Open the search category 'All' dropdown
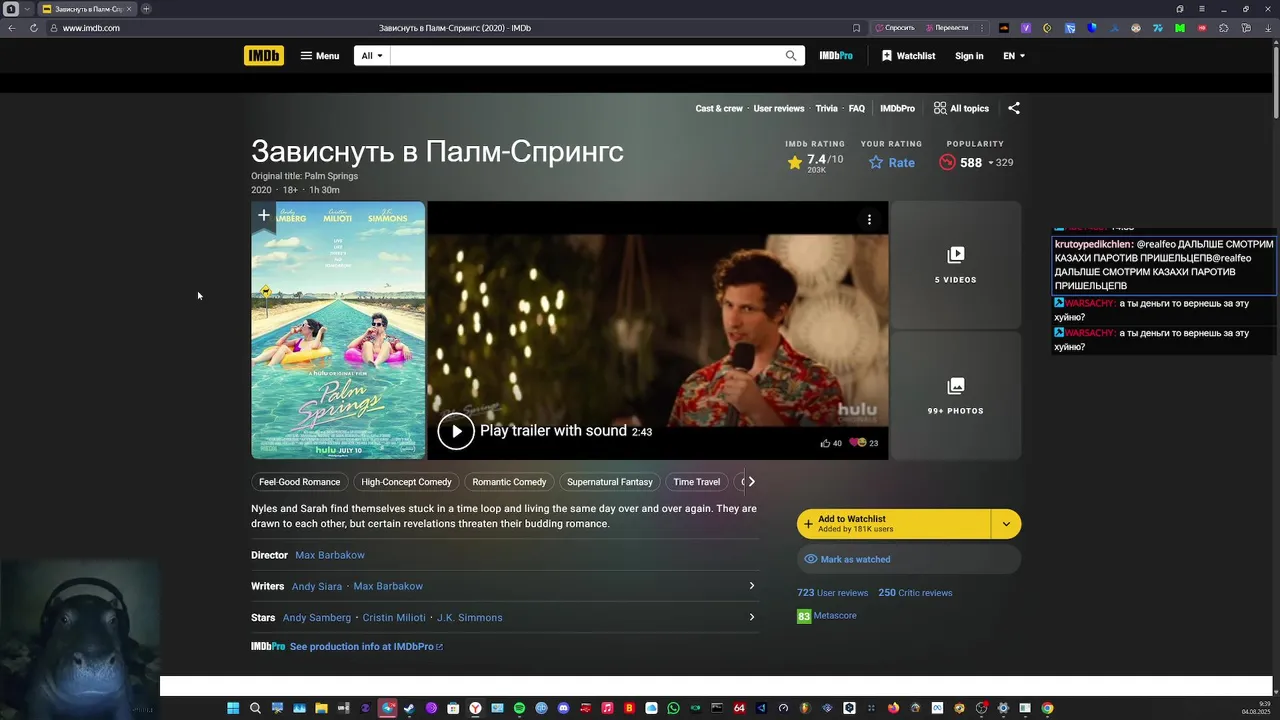 point(372,56)
